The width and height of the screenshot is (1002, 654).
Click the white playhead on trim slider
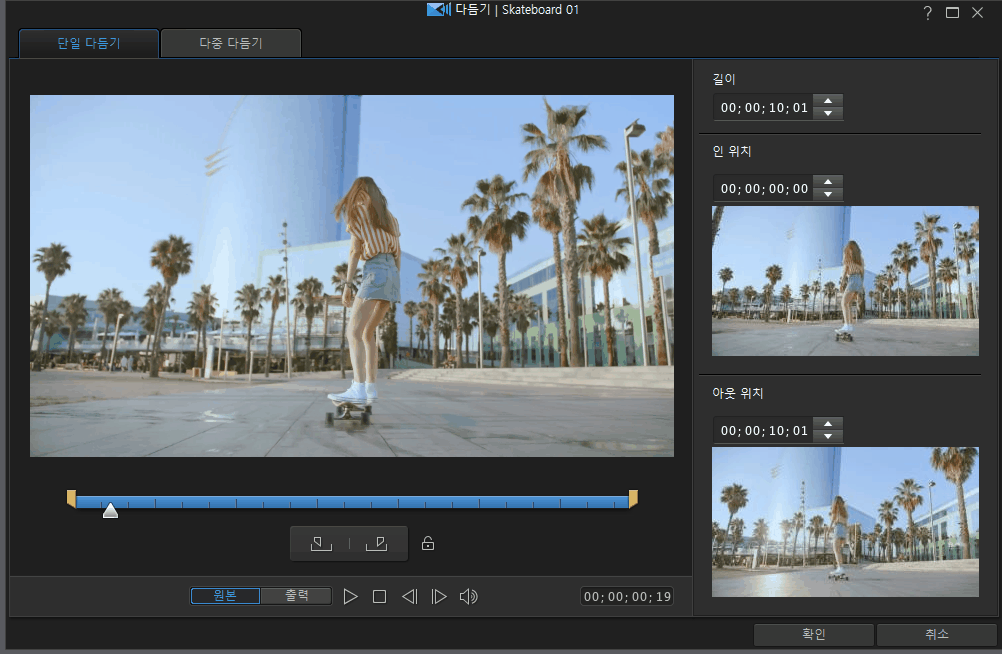111,511
